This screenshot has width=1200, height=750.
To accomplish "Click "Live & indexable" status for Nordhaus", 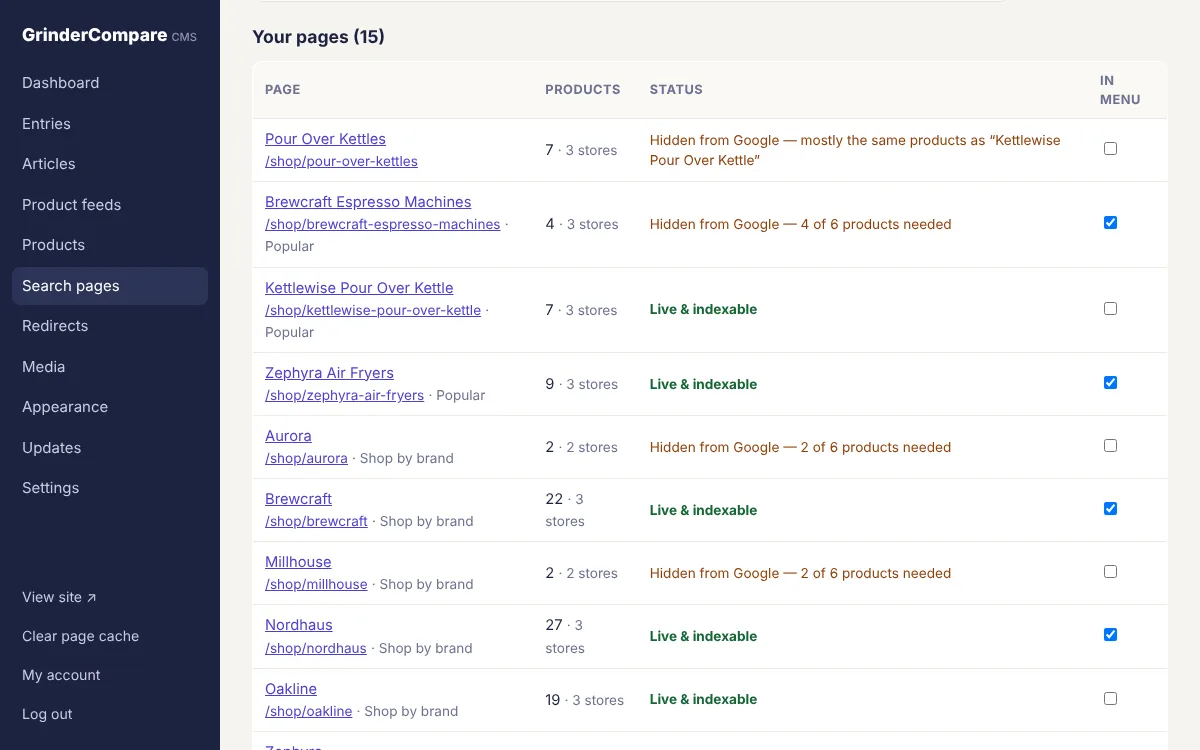I will pyautogui.click(x=703, y=636).
